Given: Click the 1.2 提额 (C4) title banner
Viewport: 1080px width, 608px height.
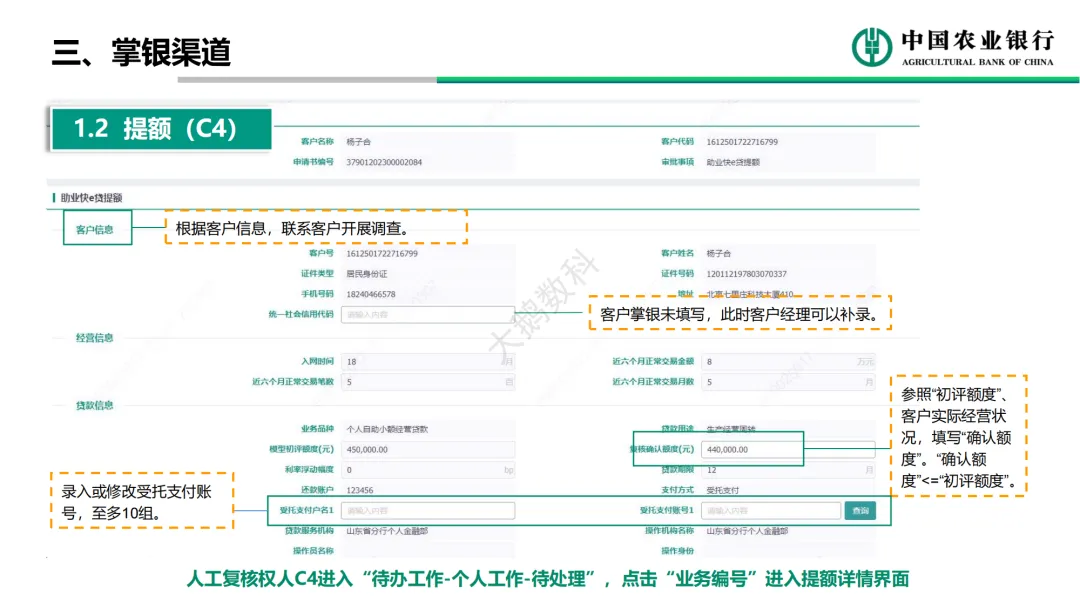Looking at the screenshot, I should 160,129.
